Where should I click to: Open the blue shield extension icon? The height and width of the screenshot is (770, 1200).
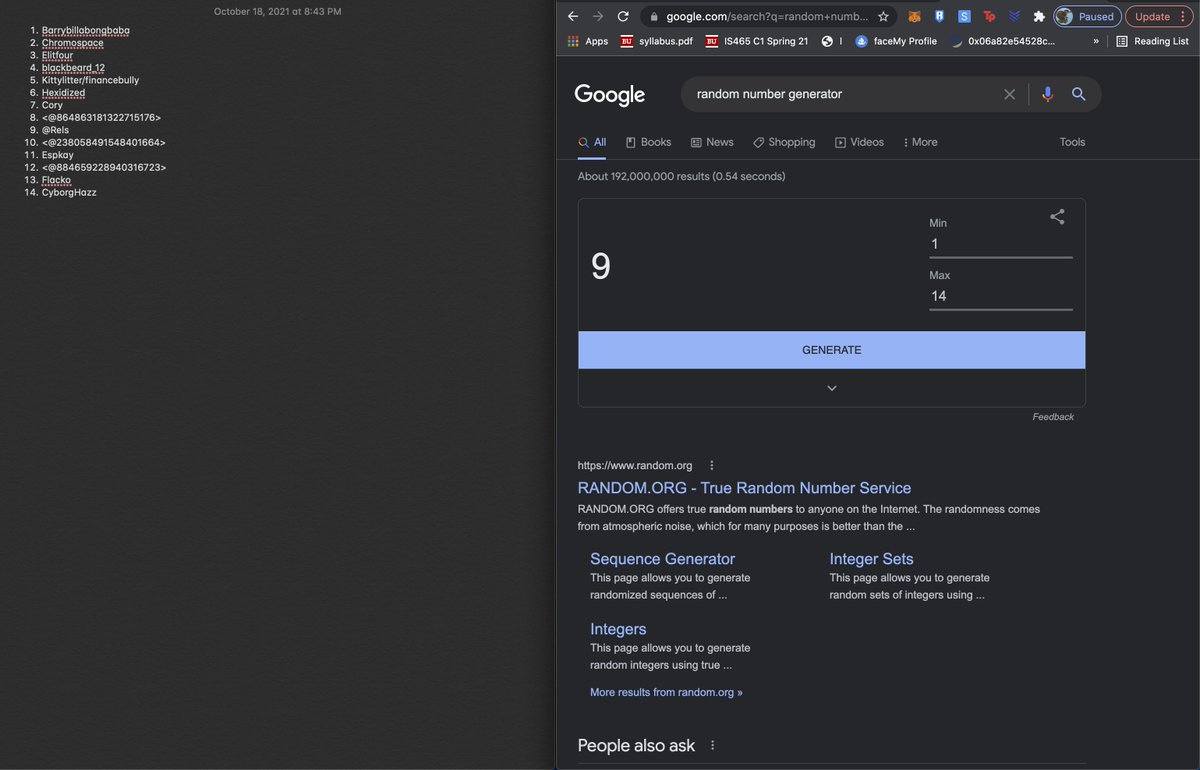[940, 16]
